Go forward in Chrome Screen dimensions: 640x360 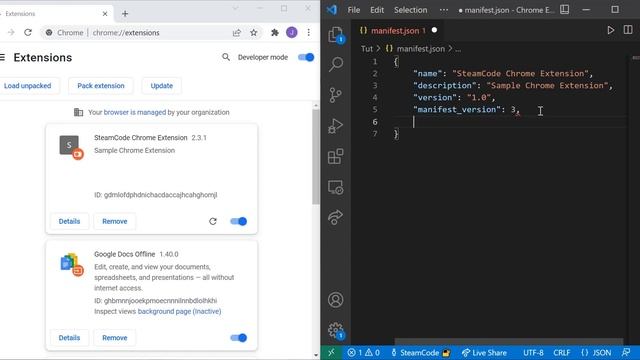click(x=11, y=32)
